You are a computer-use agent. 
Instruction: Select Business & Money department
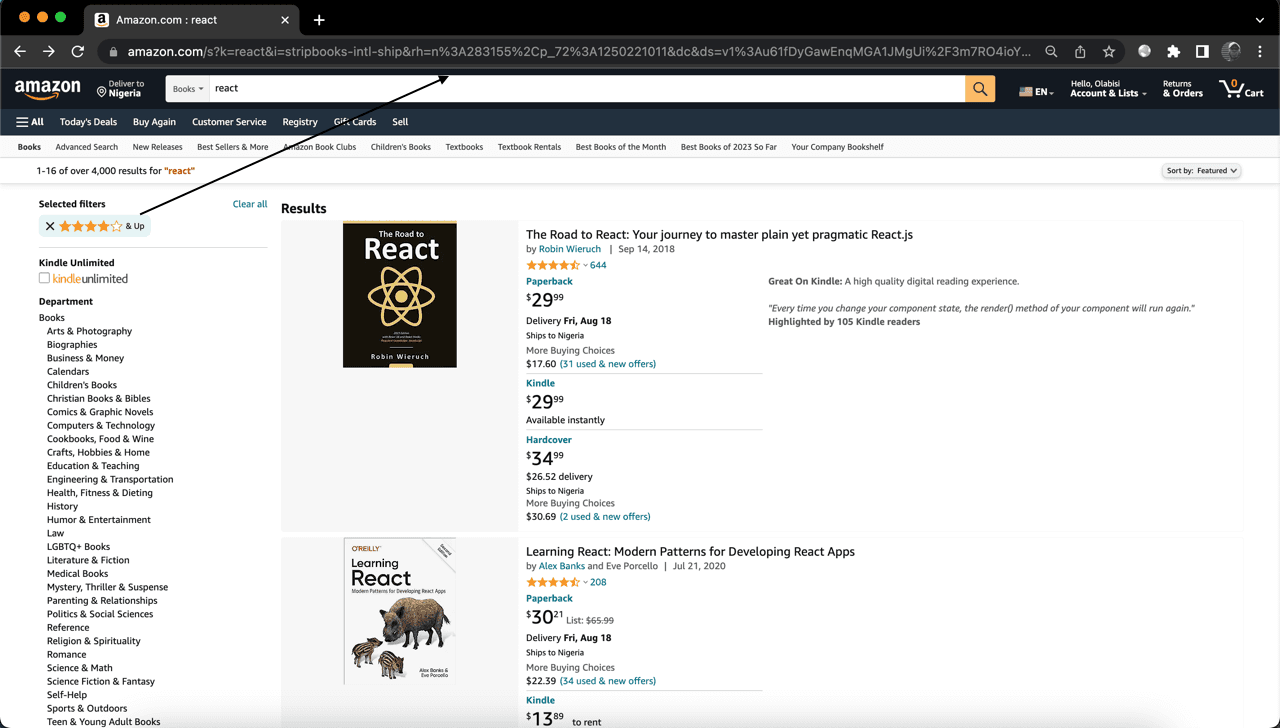click(86, 358)
